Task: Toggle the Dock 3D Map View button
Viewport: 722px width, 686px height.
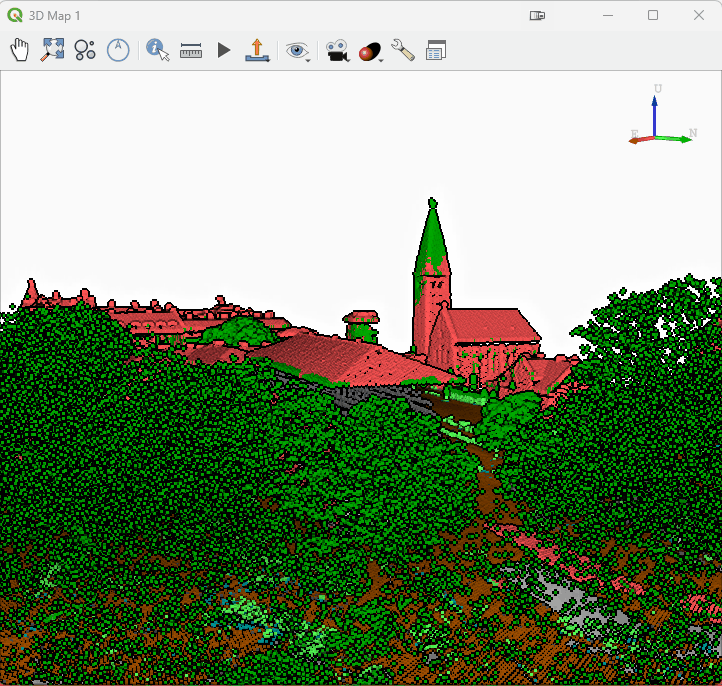Action: click(436, 50)
